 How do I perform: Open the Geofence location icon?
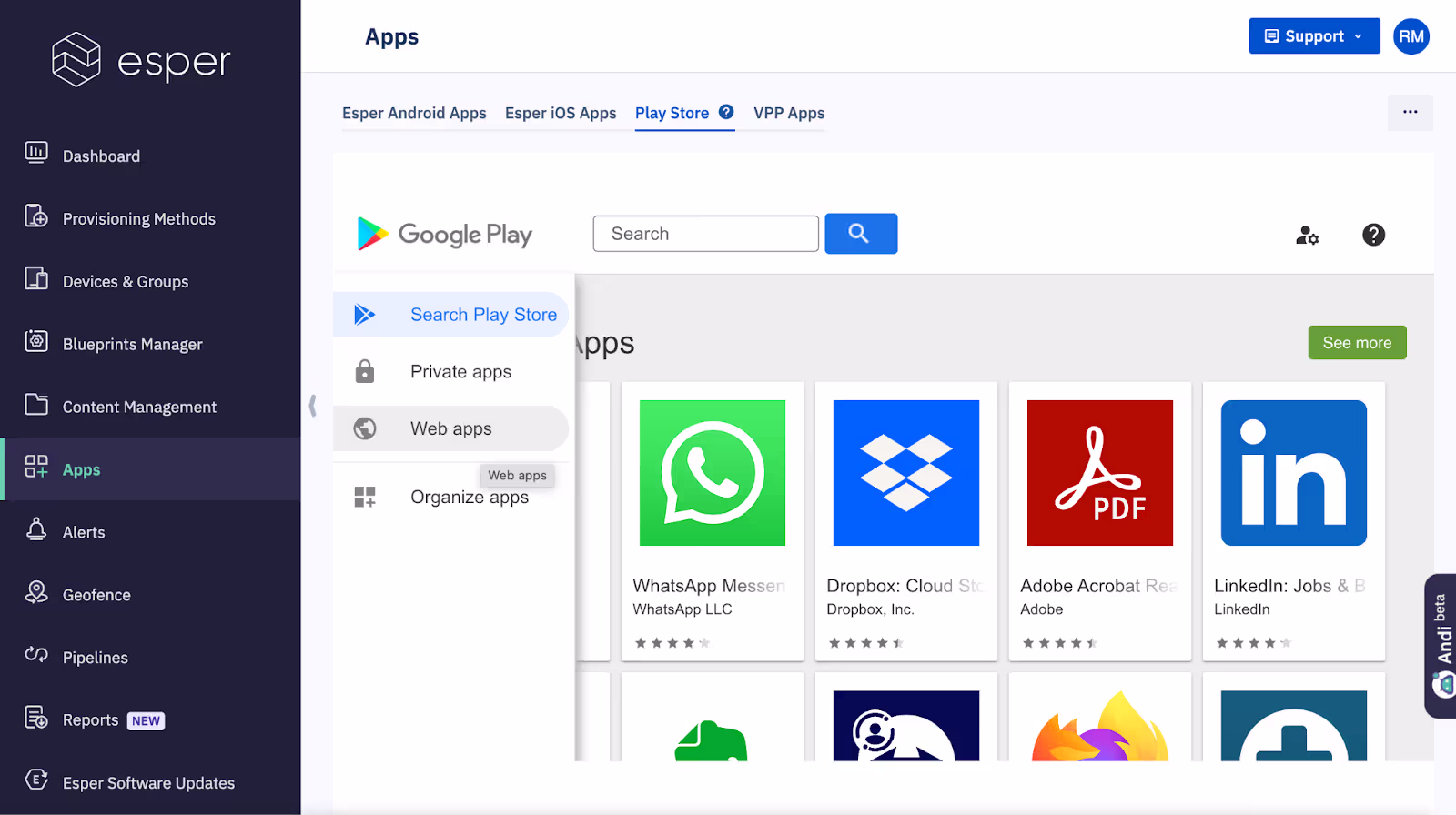coord(36,592)
